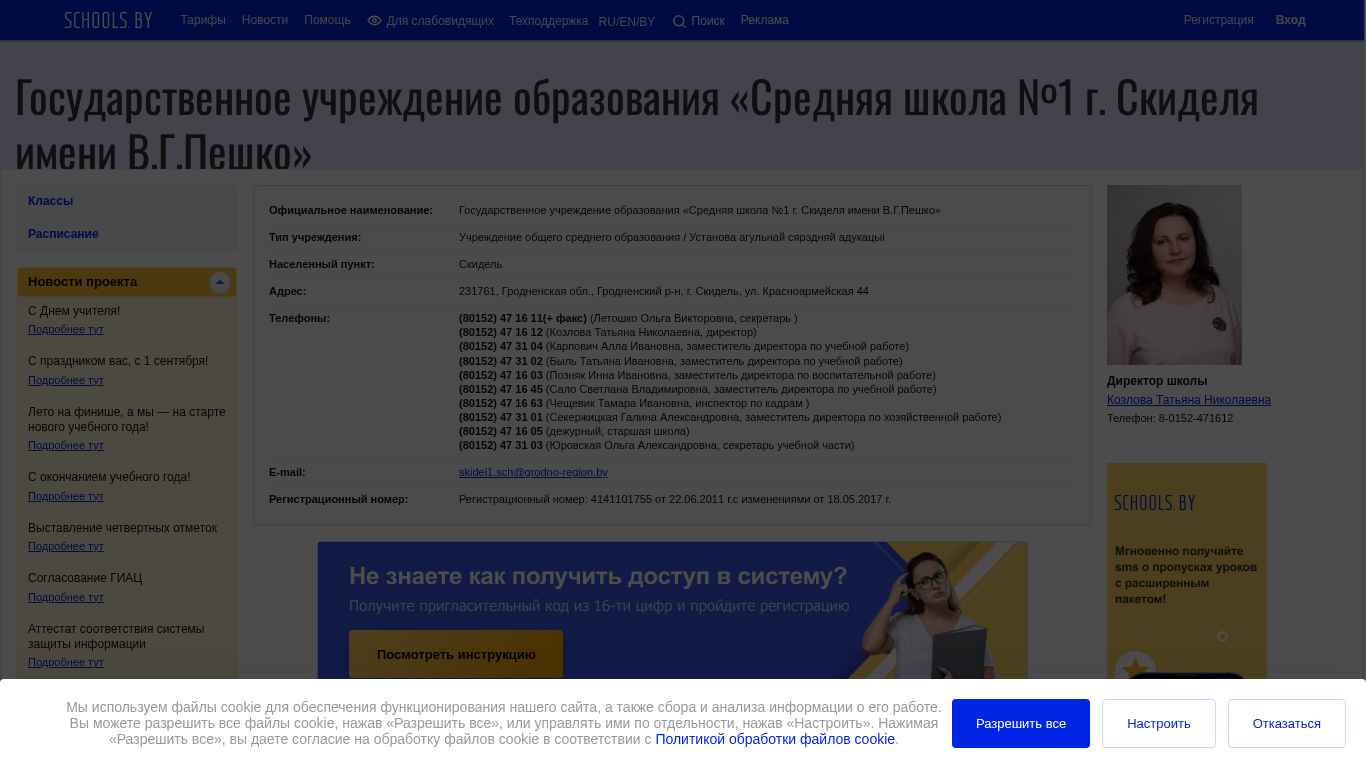Screen dimensions: 1366x768
Task: Open Подробнее тут under С праздником вас, с 1 сентября
Action: tap(66, 380)
